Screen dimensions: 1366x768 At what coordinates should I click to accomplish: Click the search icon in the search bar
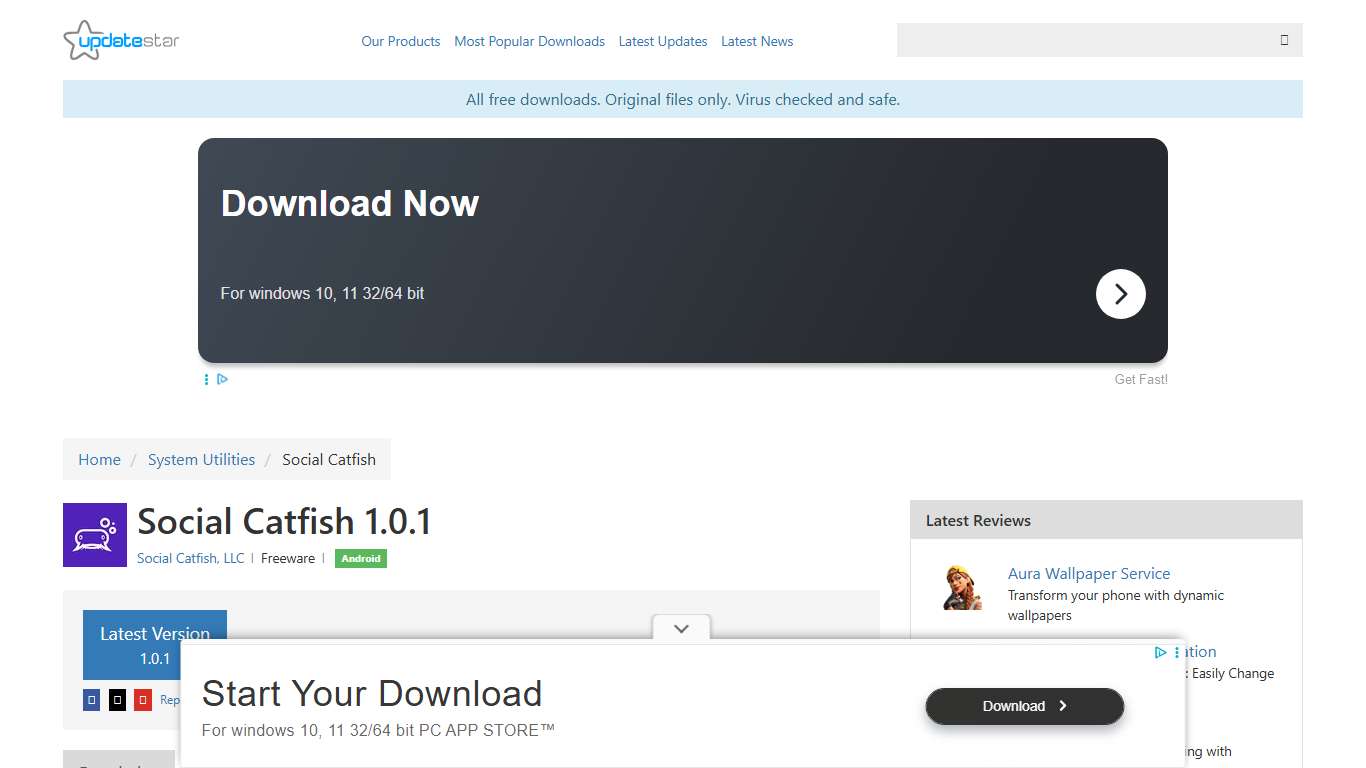(1283, 40)
